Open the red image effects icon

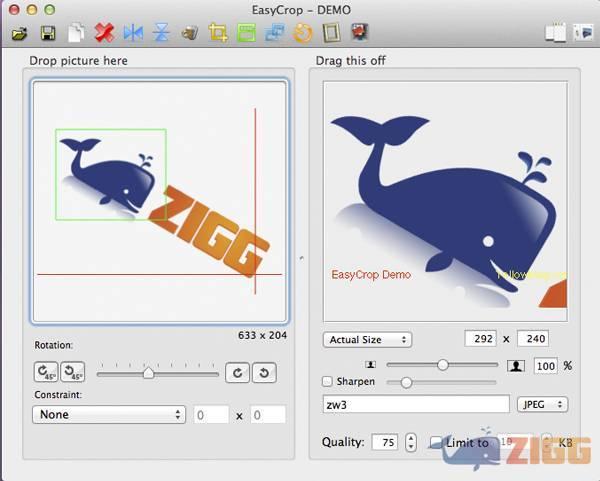pos(360,32)
